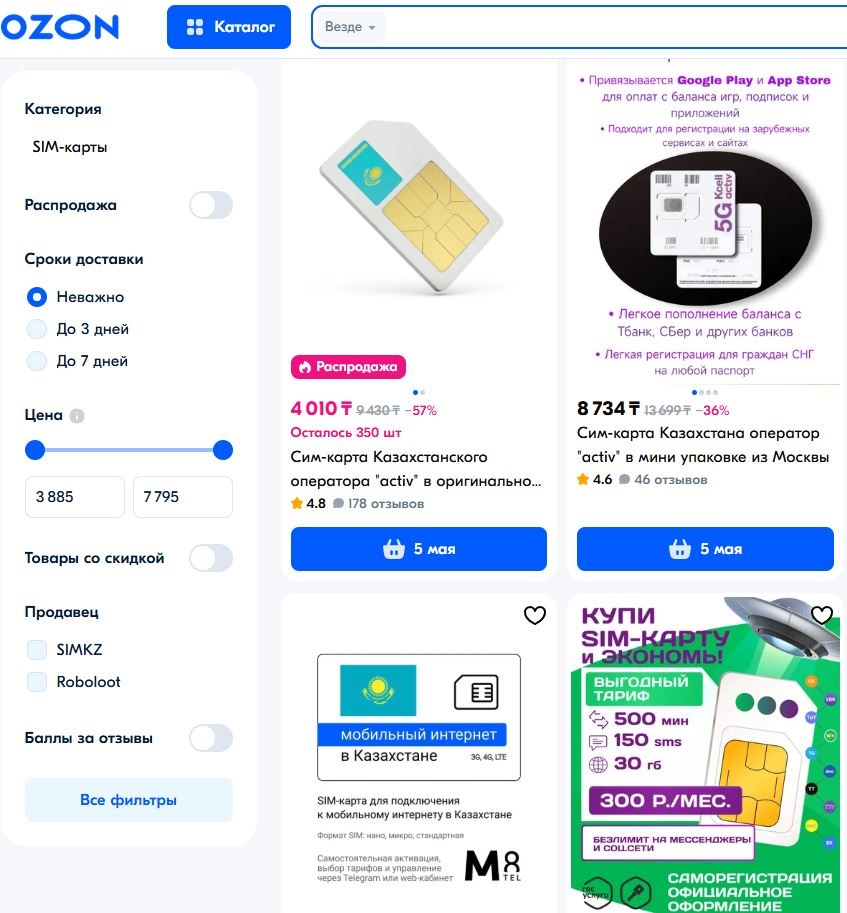
Task: Click the right price slider handle
Action: click(223, 450)
